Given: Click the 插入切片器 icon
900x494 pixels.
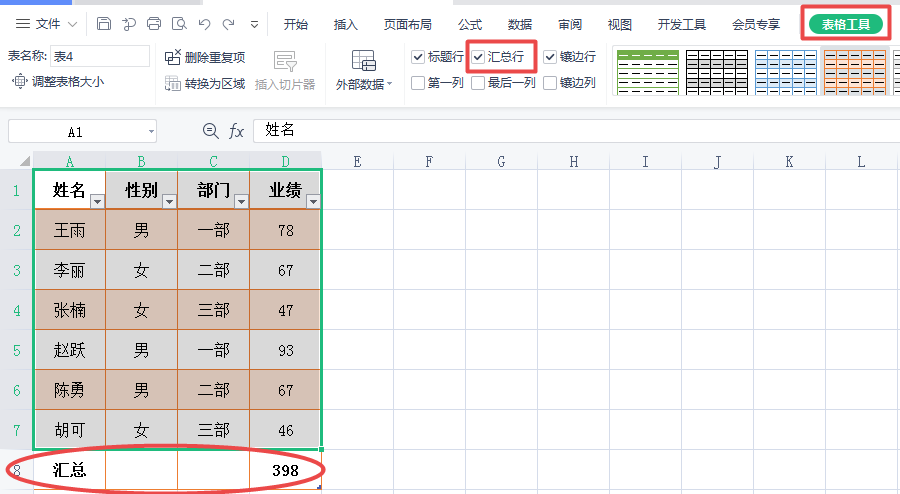Looking at the screenshot, I should click(x=285, y=61).
